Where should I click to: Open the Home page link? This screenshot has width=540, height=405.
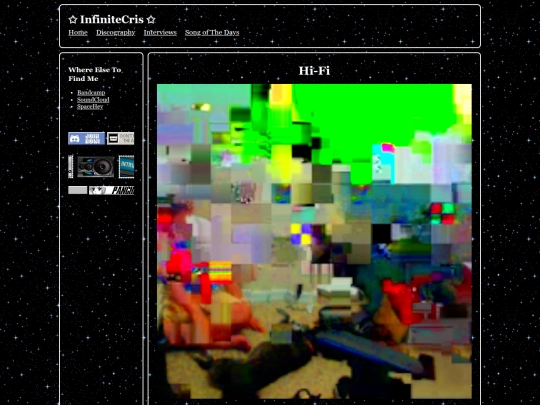coord(78,32)
